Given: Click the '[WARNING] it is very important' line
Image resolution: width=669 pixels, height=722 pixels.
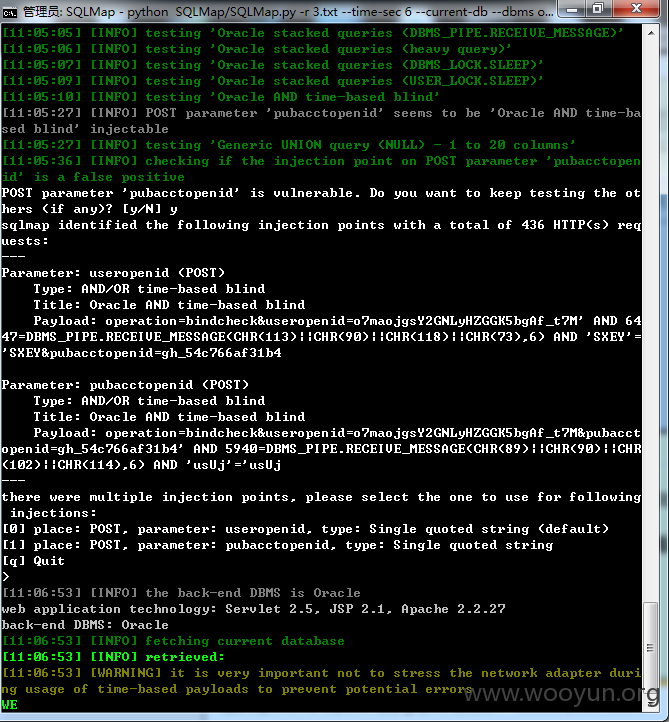Looking at the screenshot, I should click(321, 681).
